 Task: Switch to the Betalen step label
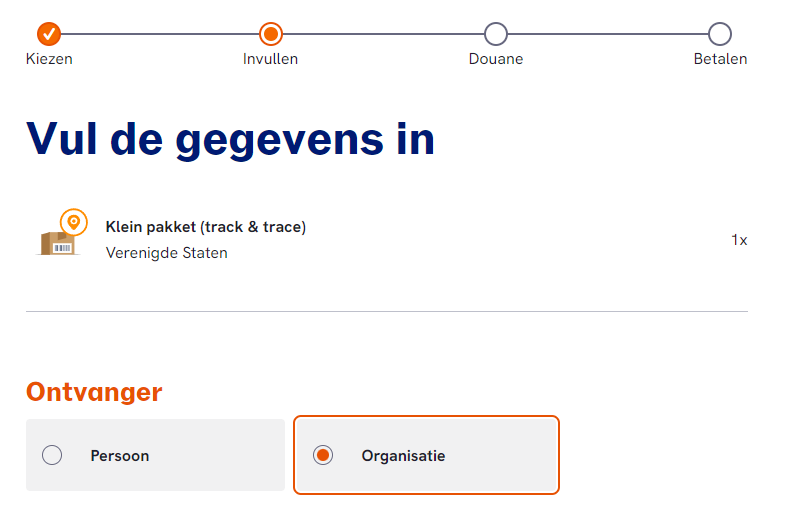(720, 59)
